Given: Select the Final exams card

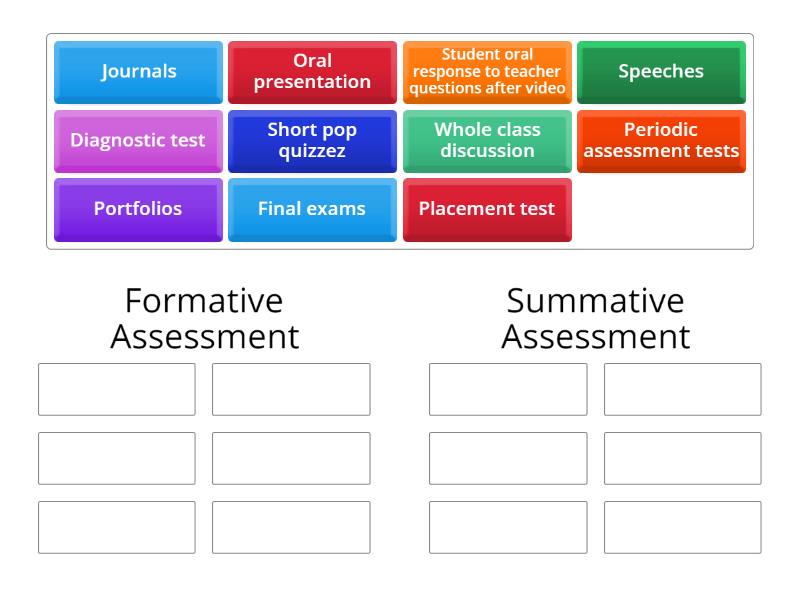Looking at the screenshot, I should pyautogui.click(x=312, y=209).
